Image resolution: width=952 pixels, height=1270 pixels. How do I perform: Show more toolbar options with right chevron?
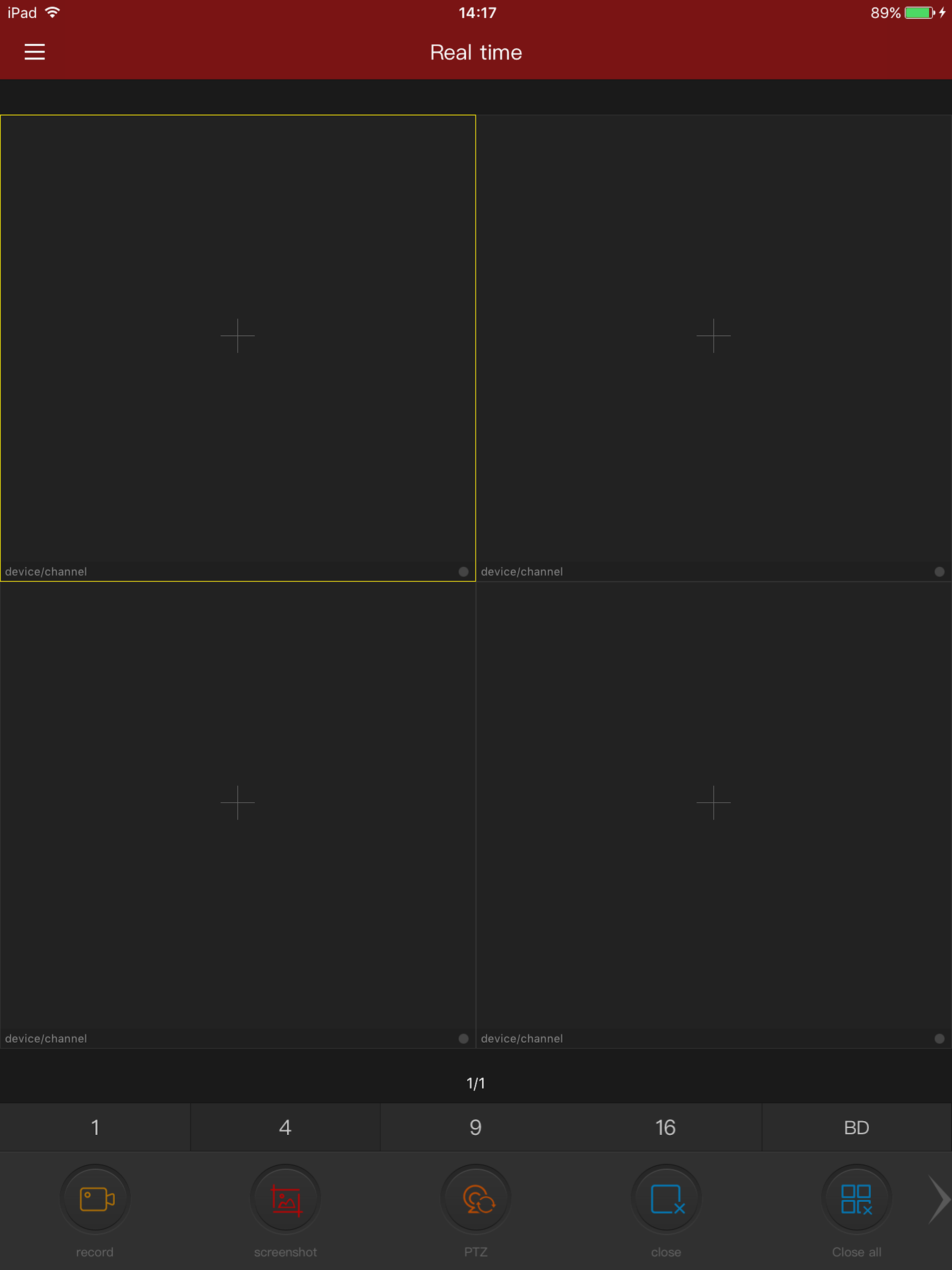938,1199
